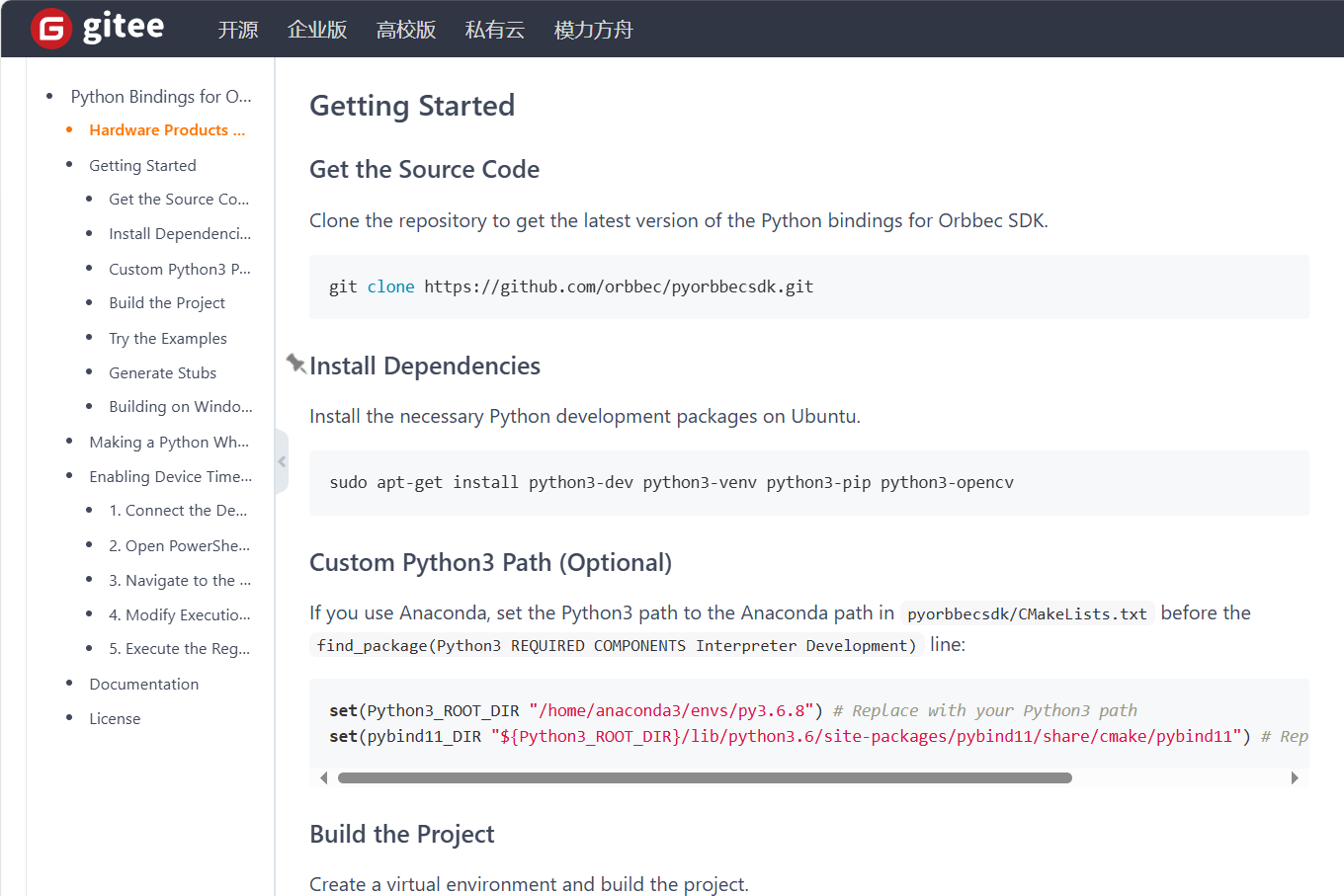Open 模力方舟 in the top navigation
Screen dimensions: 1344x896
pyautogui.click(x=593, y=30)
